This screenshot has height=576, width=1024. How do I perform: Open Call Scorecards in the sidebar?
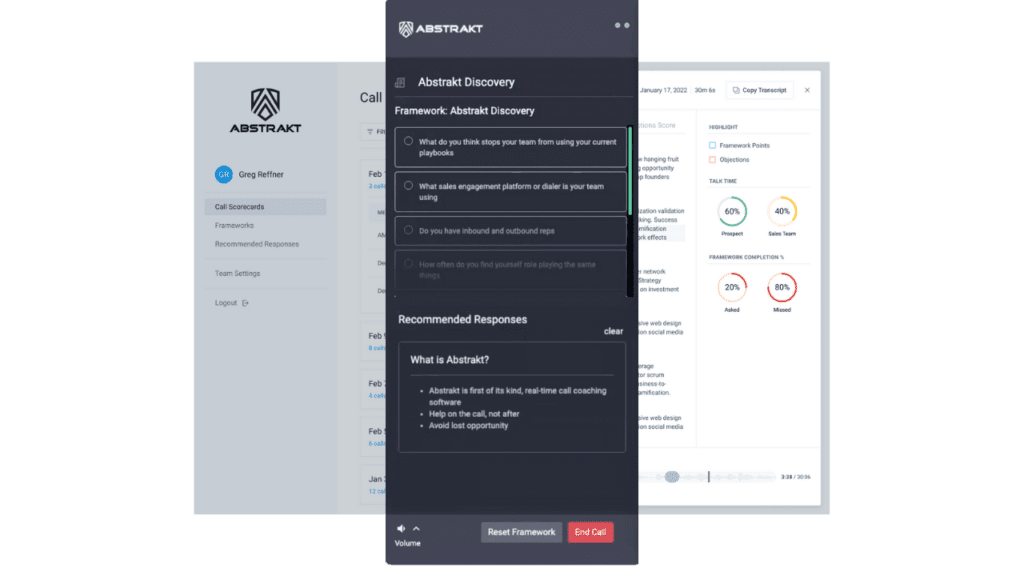265,206
